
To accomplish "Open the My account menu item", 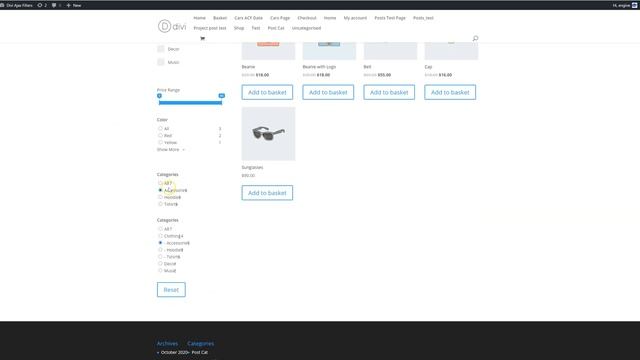I will pyautogui.click(x=355, y=18).
